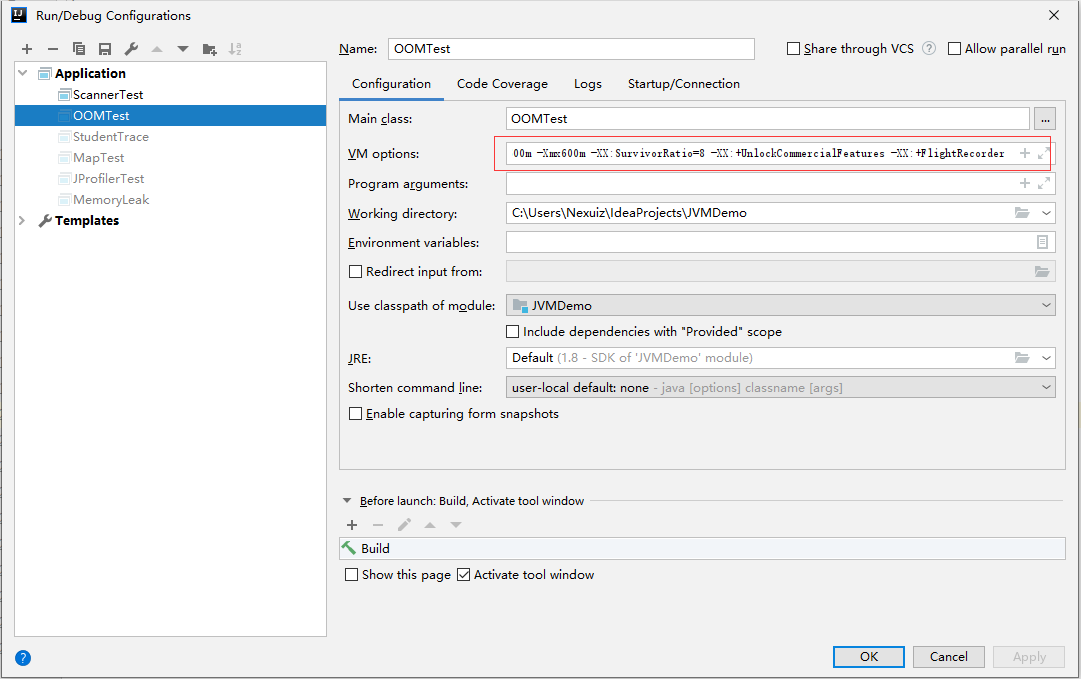Screen dimensions: 1081x679
Task: Click the Save Configuration floppy icon
Action: pyautogui.click(x=104, y=49)
